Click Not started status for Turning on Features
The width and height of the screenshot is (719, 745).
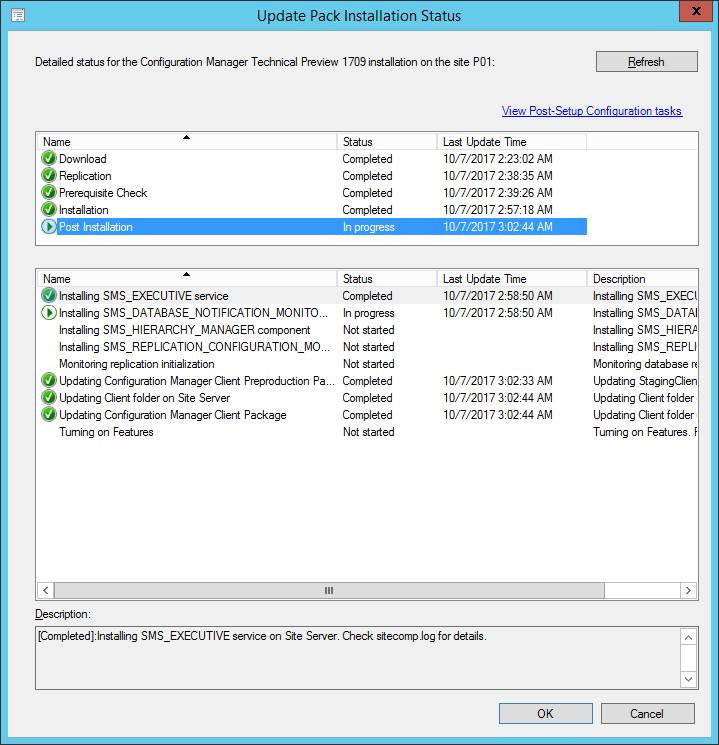tap(369, 432)
